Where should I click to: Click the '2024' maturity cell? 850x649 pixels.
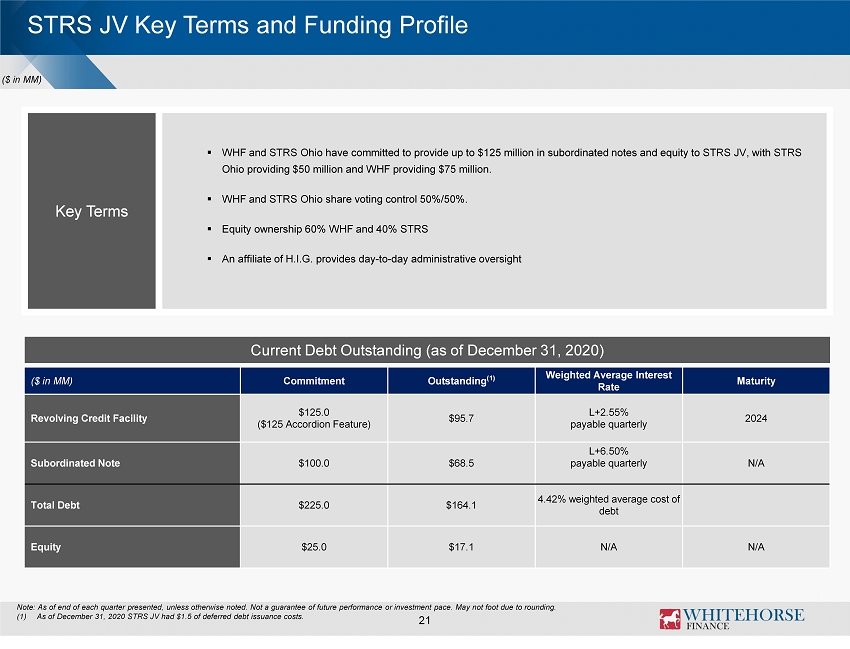[x=756, y=418]
